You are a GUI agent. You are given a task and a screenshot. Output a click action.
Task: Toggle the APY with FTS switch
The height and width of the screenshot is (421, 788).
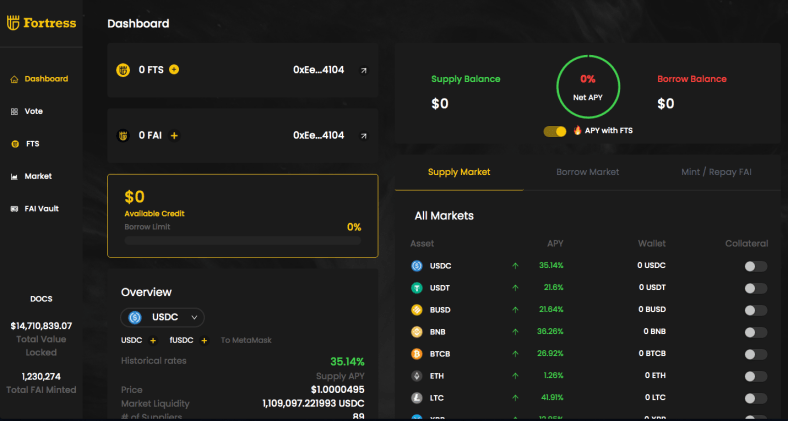tap(555, 131)
